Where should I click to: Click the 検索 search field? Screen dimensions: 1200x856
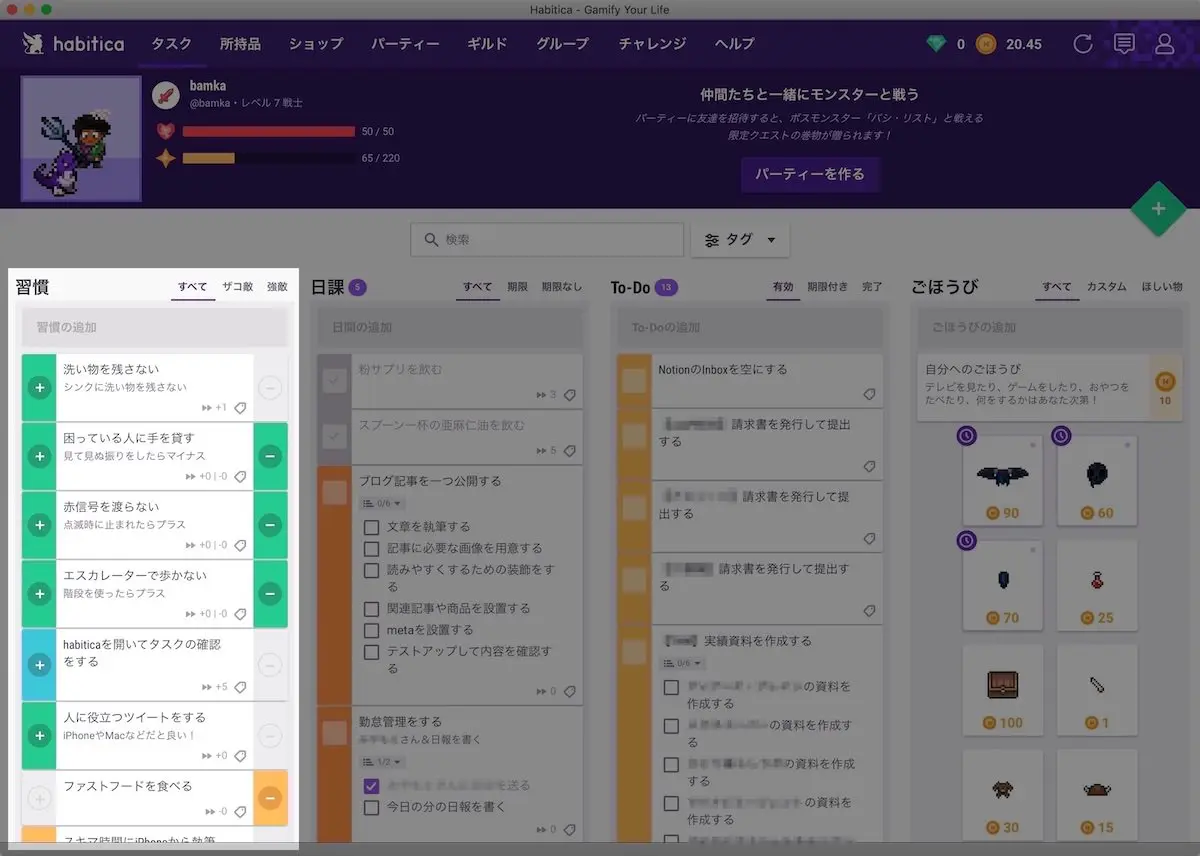pos(547,240)
